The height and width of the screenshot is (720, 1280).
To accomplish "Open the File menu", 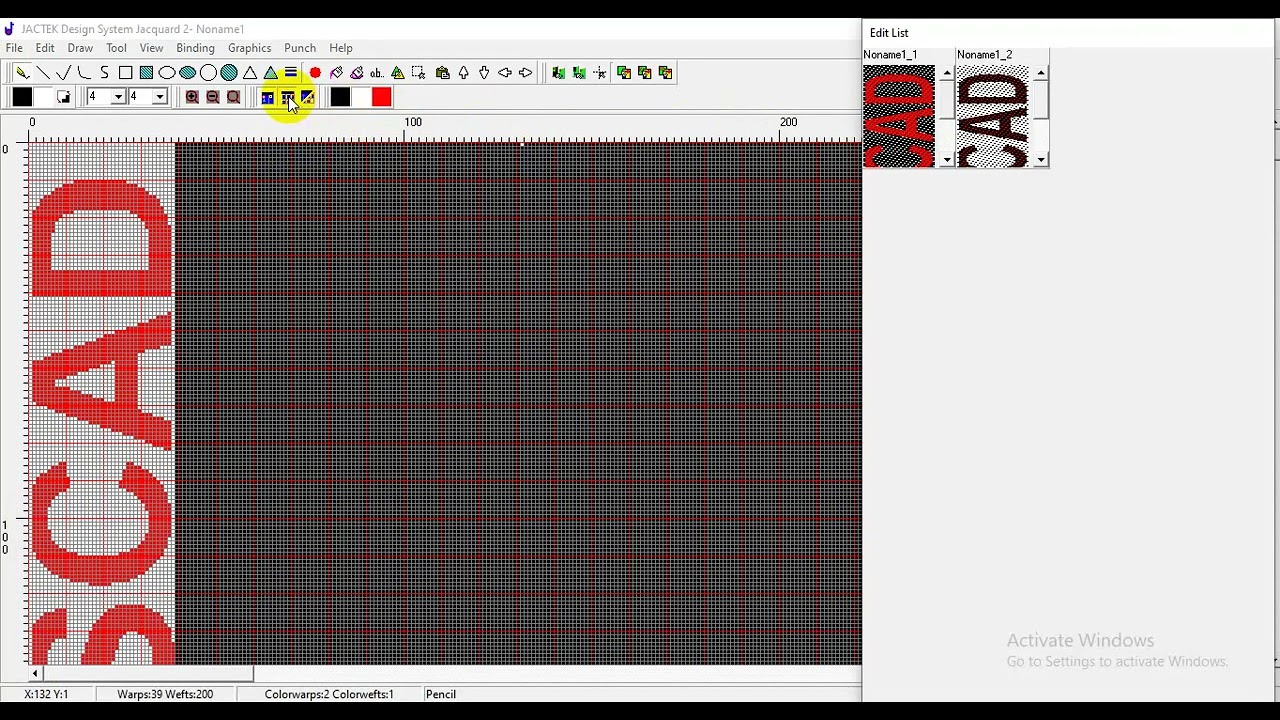I will pyautogui.click(x=14, y=48).
